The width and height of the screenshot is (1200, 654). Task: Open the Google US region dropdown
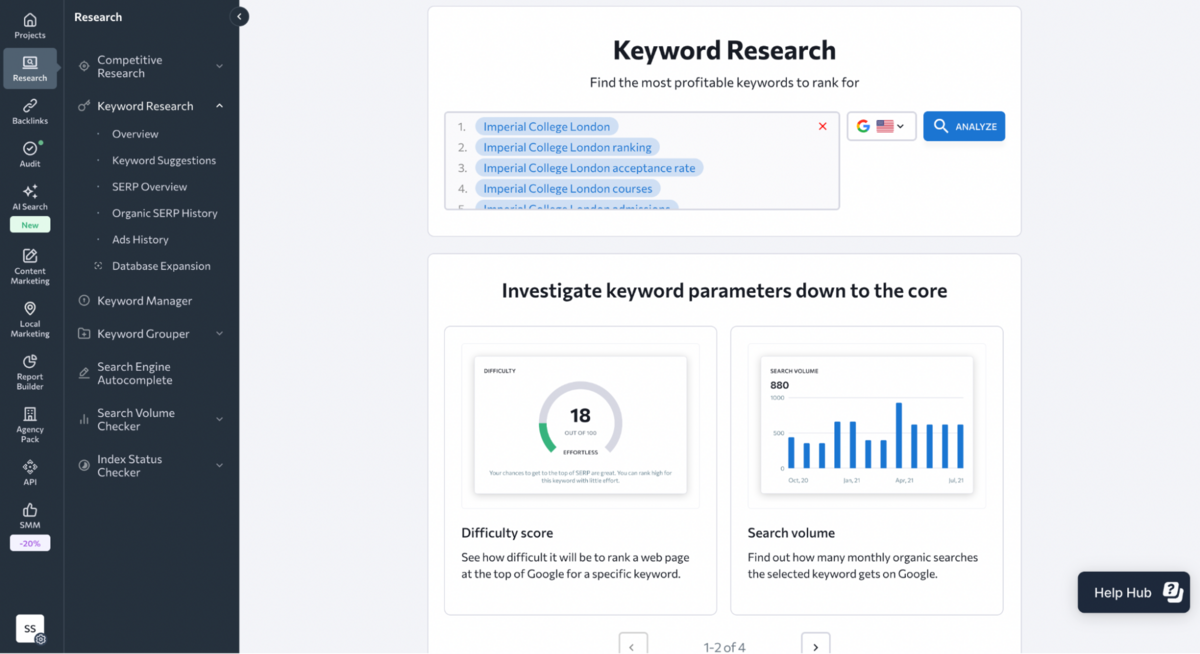tap(881, 126)
